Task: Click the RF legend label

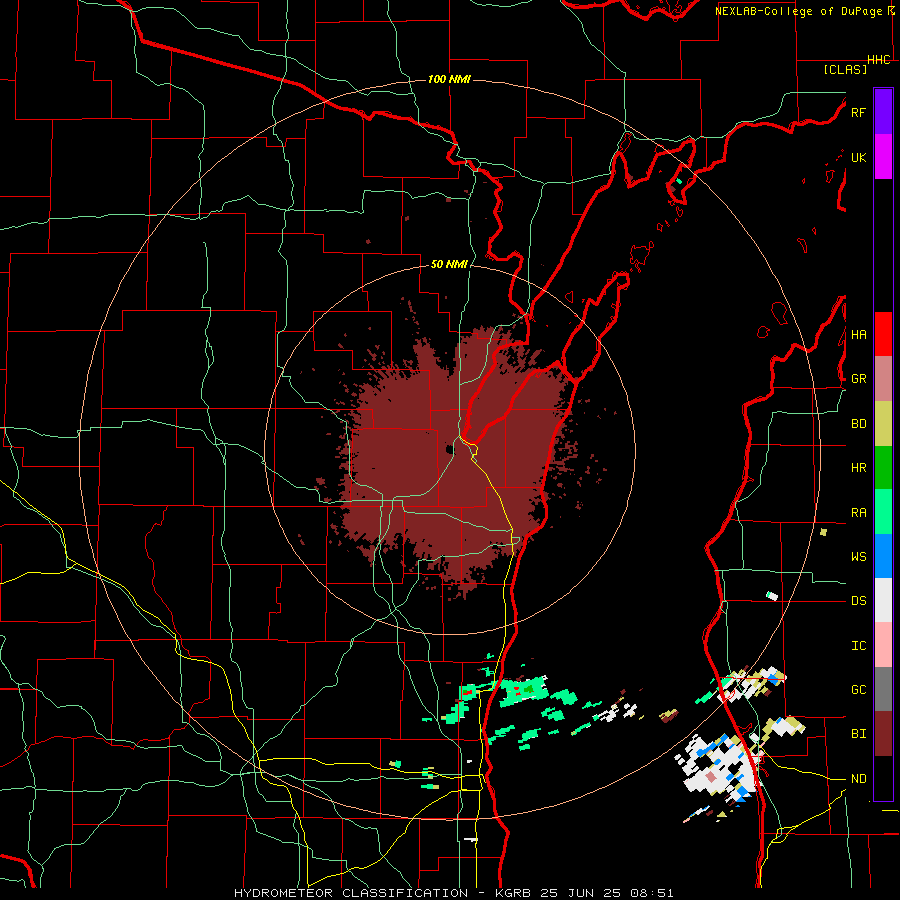Action: click(x=858, y=112)
